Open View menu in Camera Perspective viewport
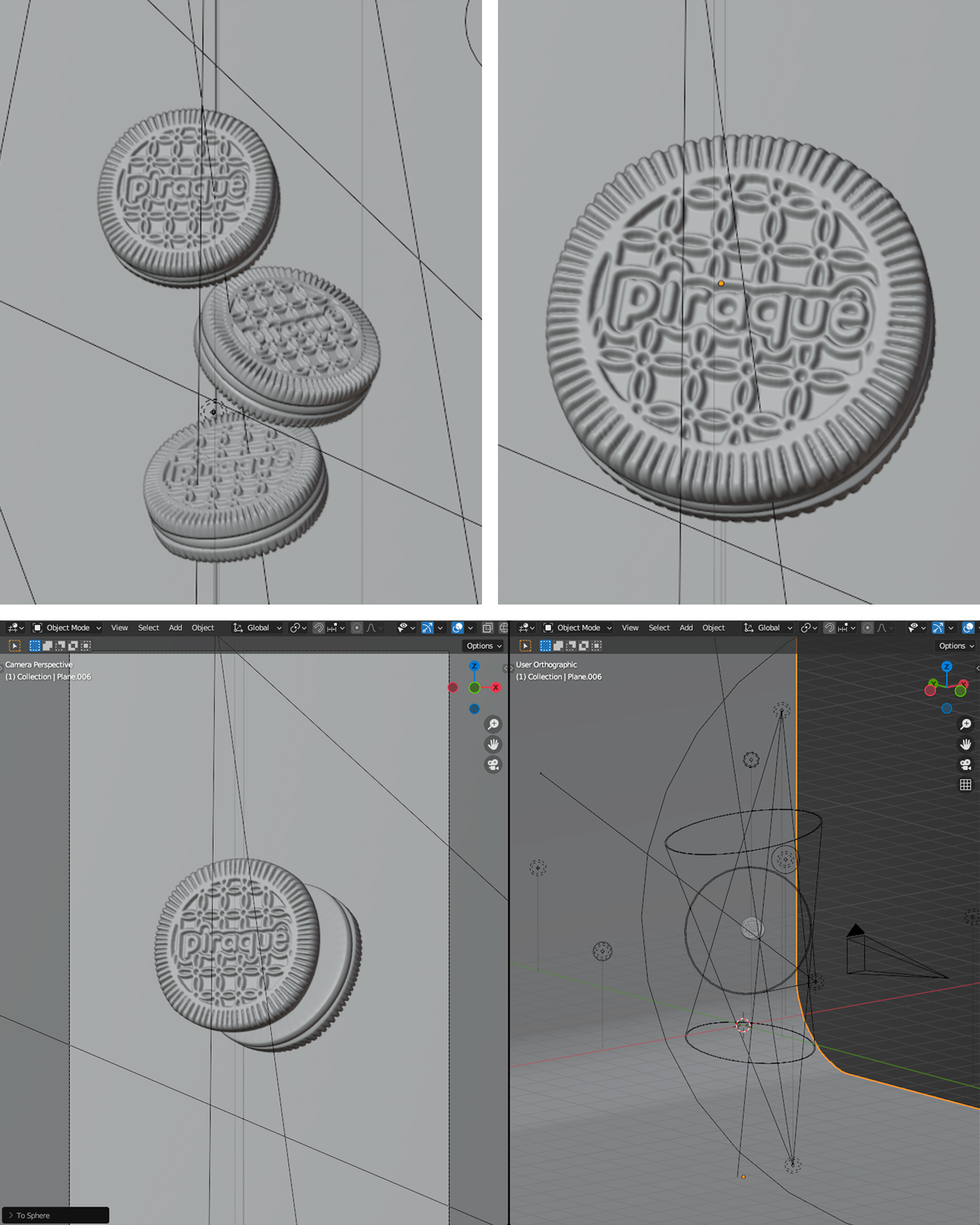 coord(119,628)
